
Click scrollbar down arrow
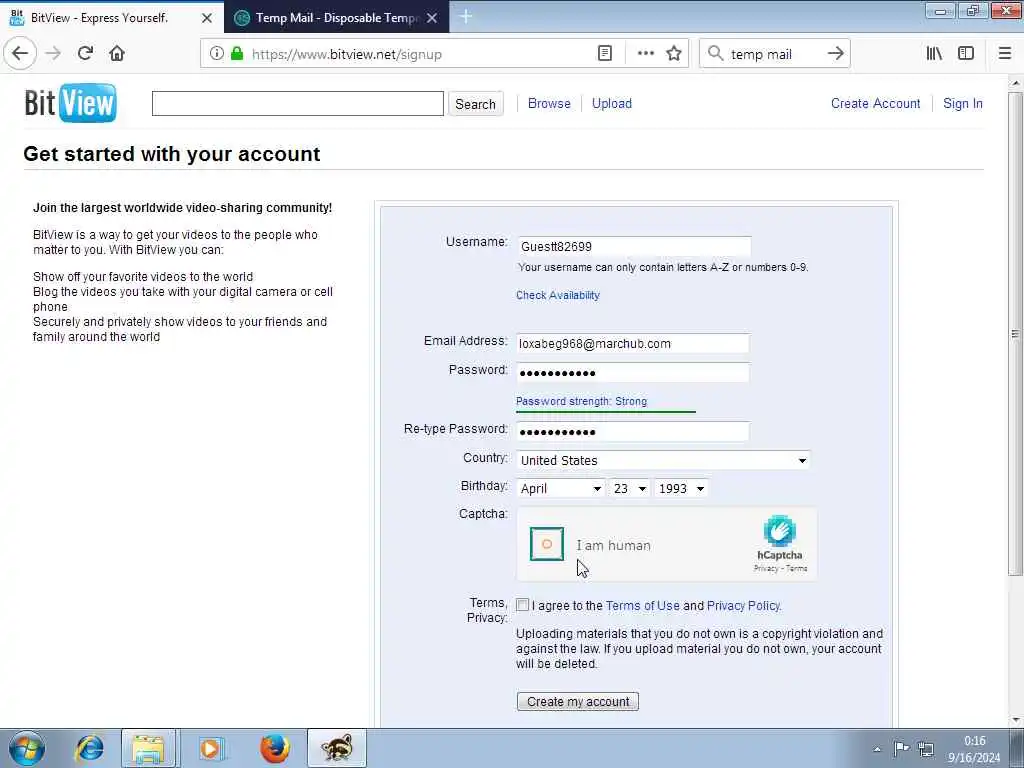coord(1016,720)
